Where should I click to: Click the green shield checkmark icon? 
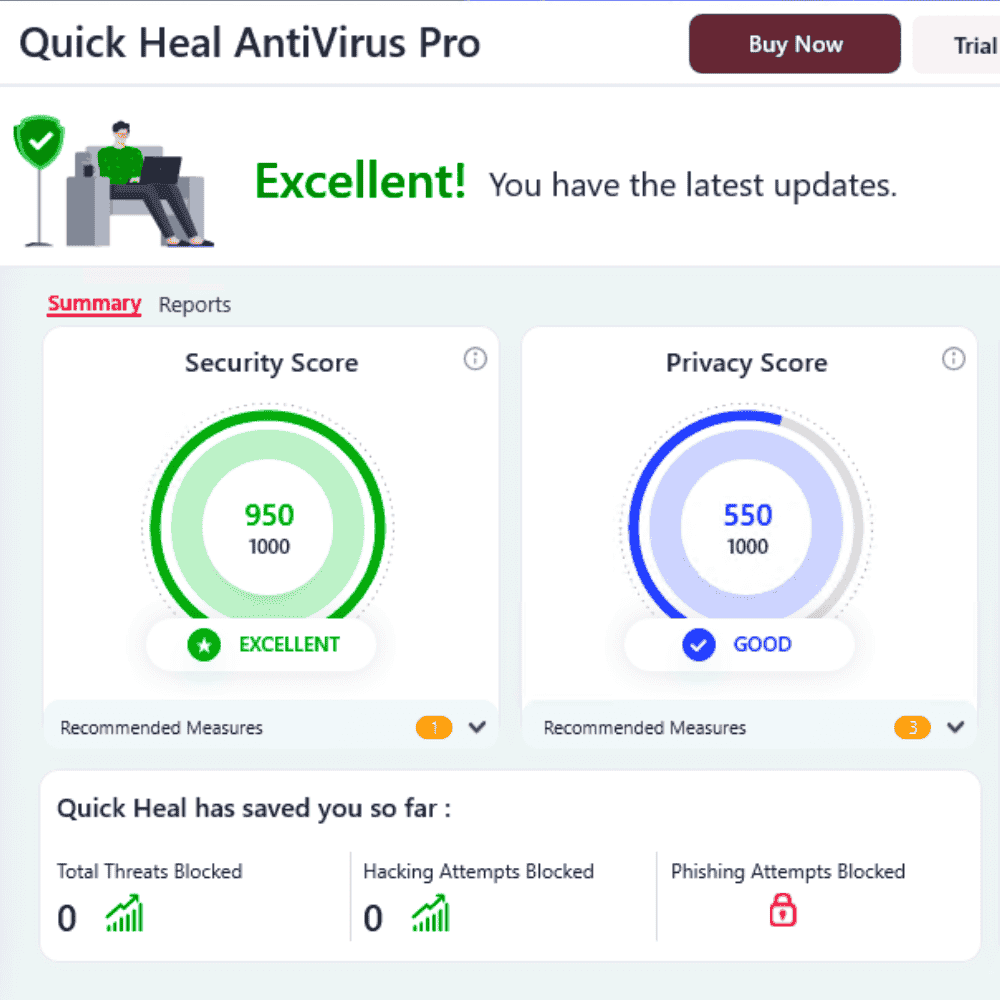coord(40,141)
